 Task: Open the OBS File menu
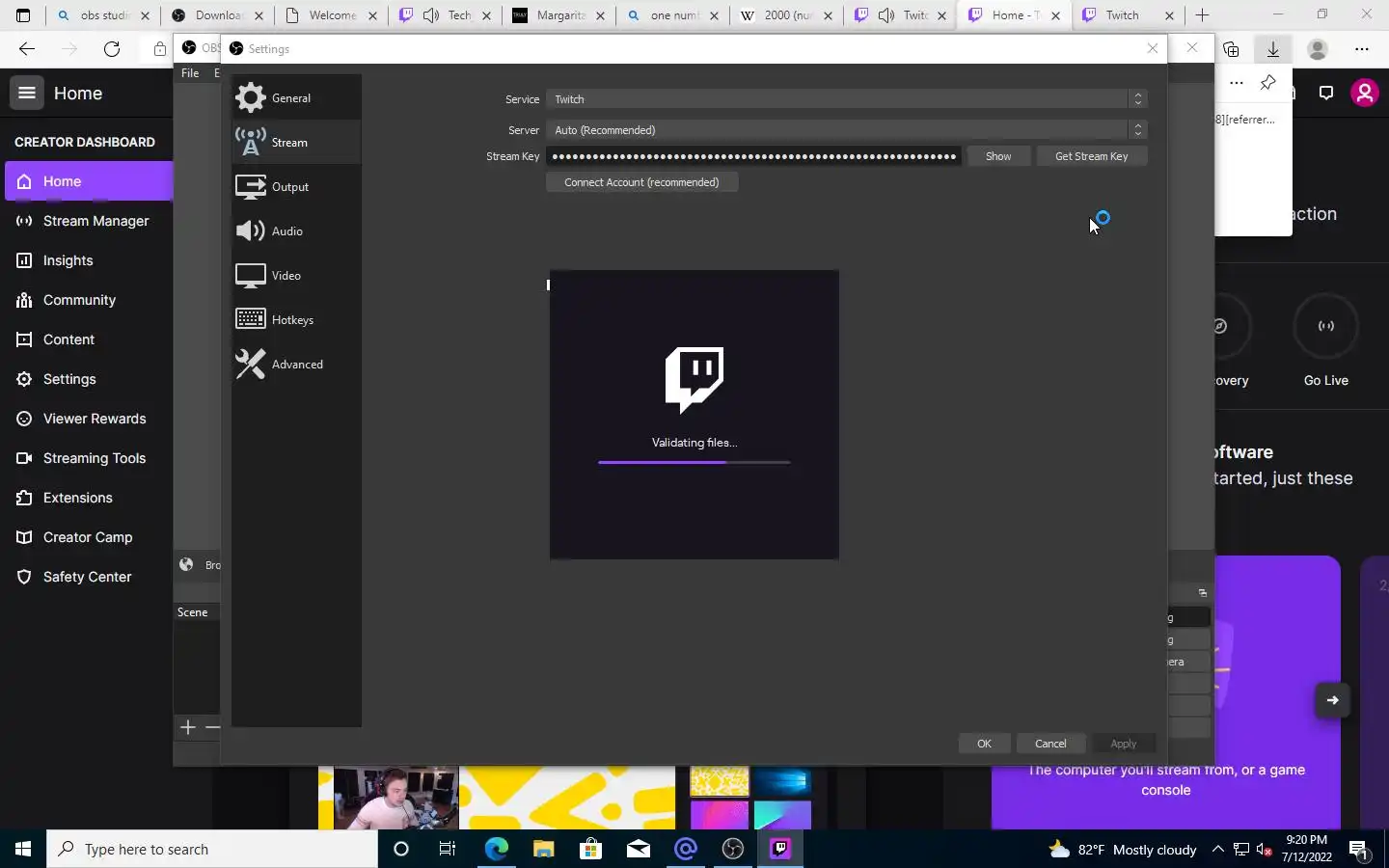(190, 73)
